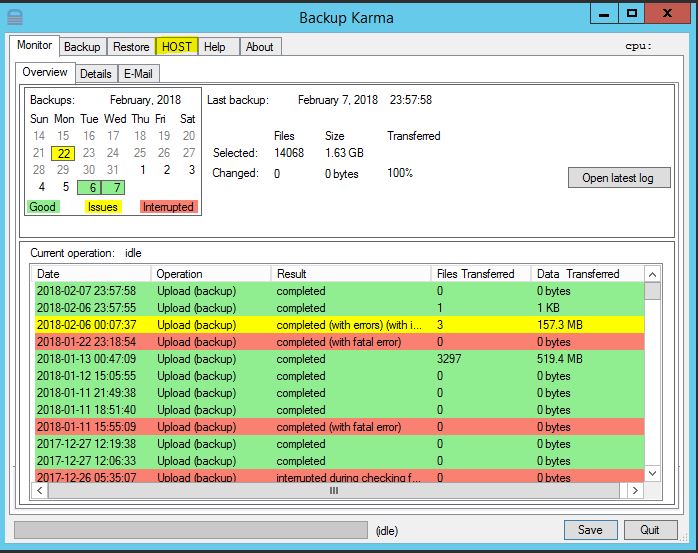
Task: Click the scroll left arrow of log list
Action: pos(40,491)
